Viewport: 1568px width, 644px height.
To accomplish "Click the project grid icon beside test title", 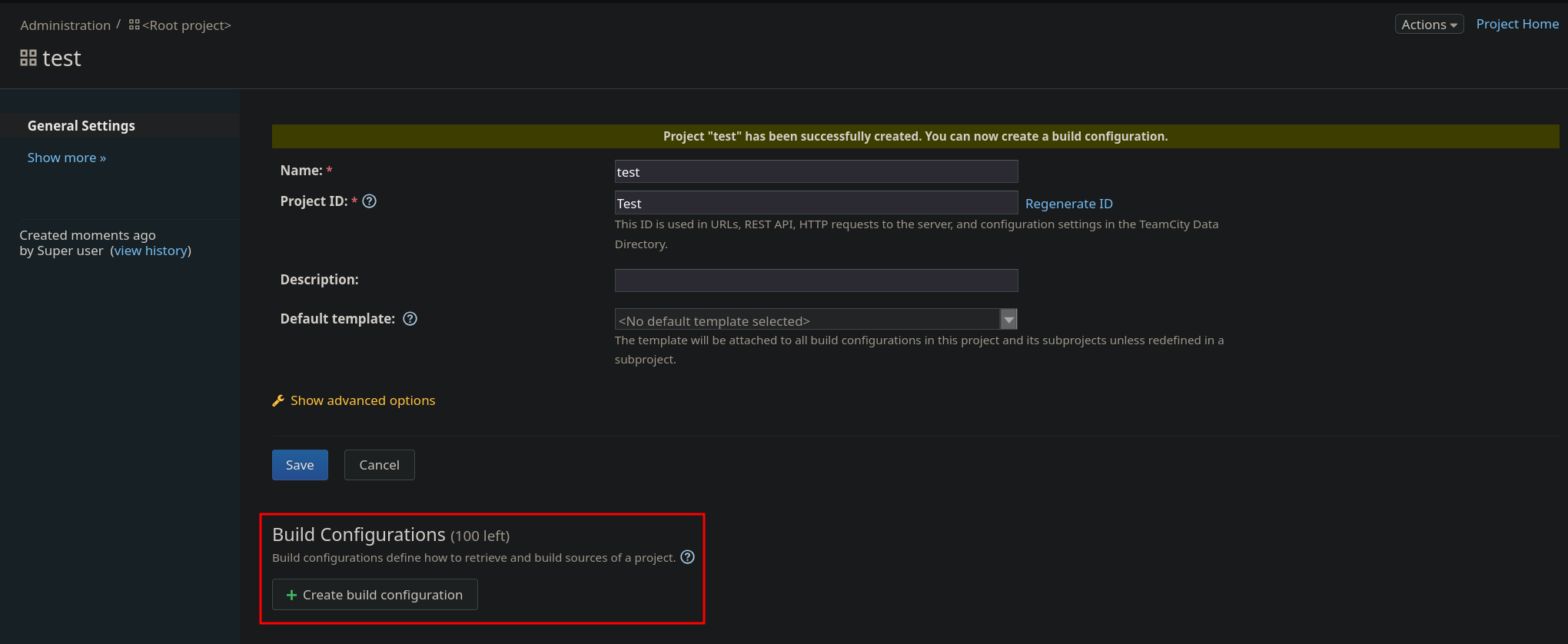I will [x=28, y=58].
